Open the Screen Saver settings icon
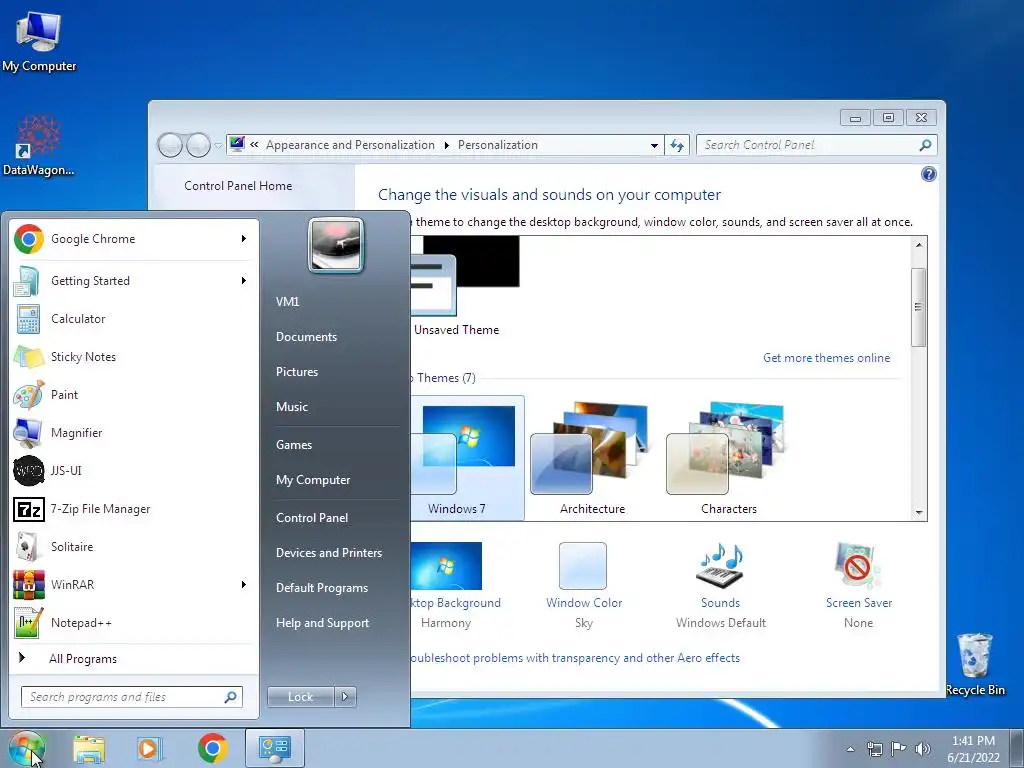The height and width of the screenshot is (768, 1024). (x=857, y=566)
